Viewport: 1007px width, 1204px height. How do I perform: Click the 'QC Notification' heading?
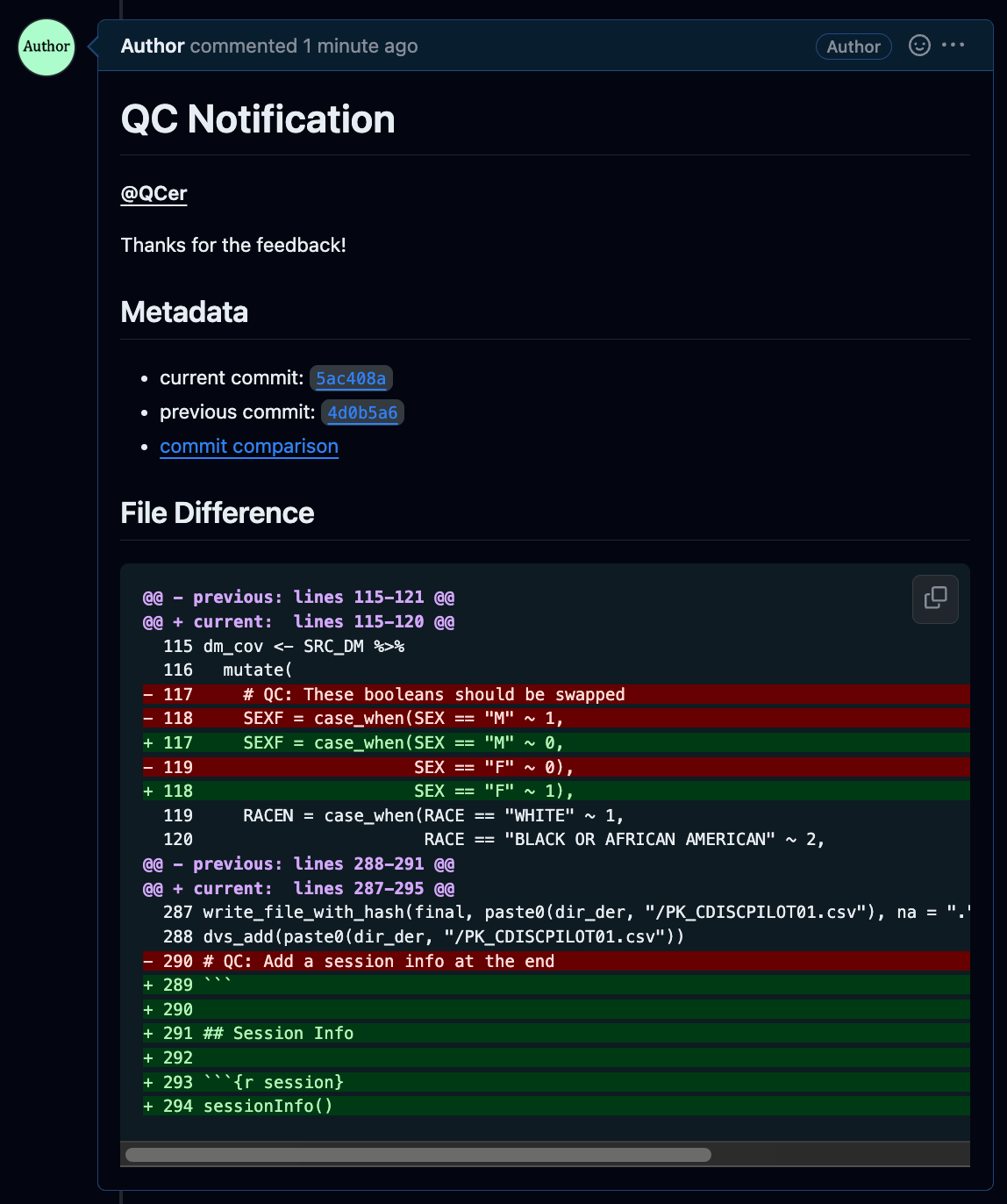click(x=258, y=119)
